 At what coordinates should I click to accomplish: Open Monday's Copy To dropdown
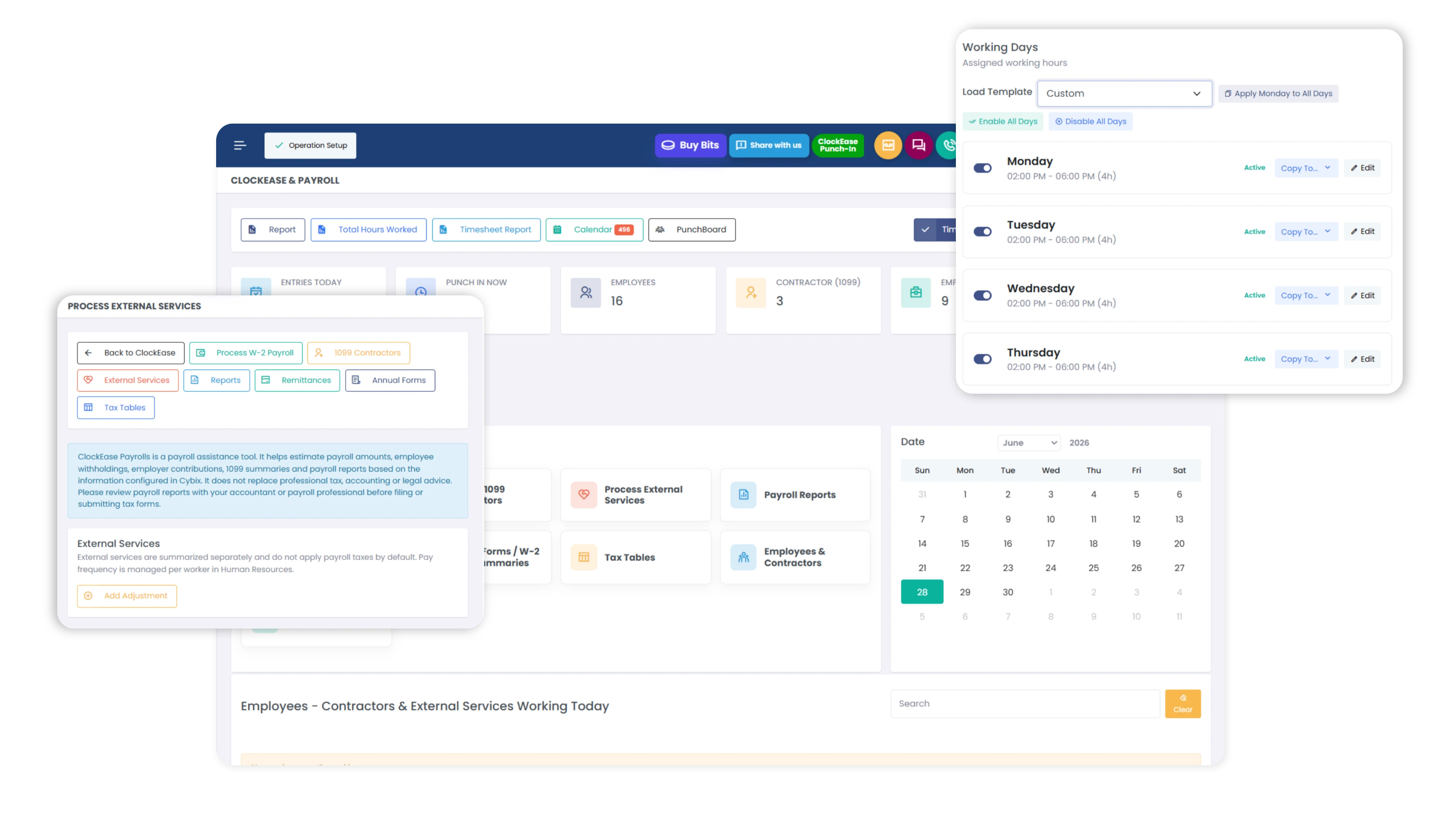point(1305,168)
